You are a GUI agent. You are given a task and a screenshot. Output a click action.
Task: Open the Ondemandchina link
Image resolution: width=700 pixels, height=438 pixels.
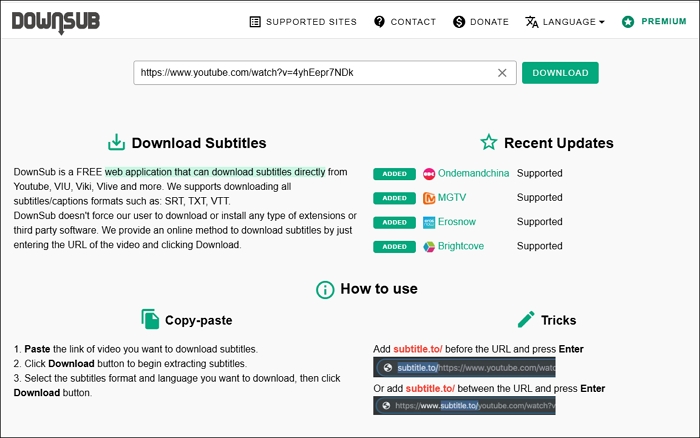click(x=473, y=173)
